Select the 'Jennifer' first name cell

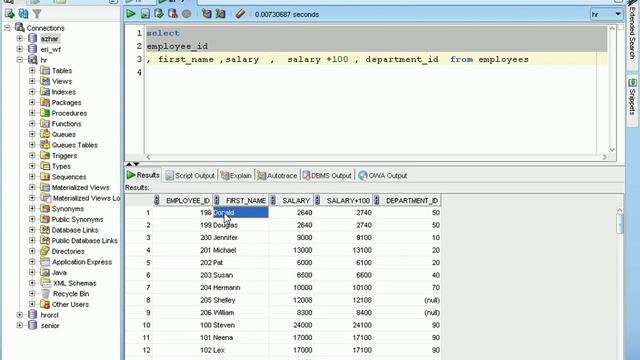point(240,238)
